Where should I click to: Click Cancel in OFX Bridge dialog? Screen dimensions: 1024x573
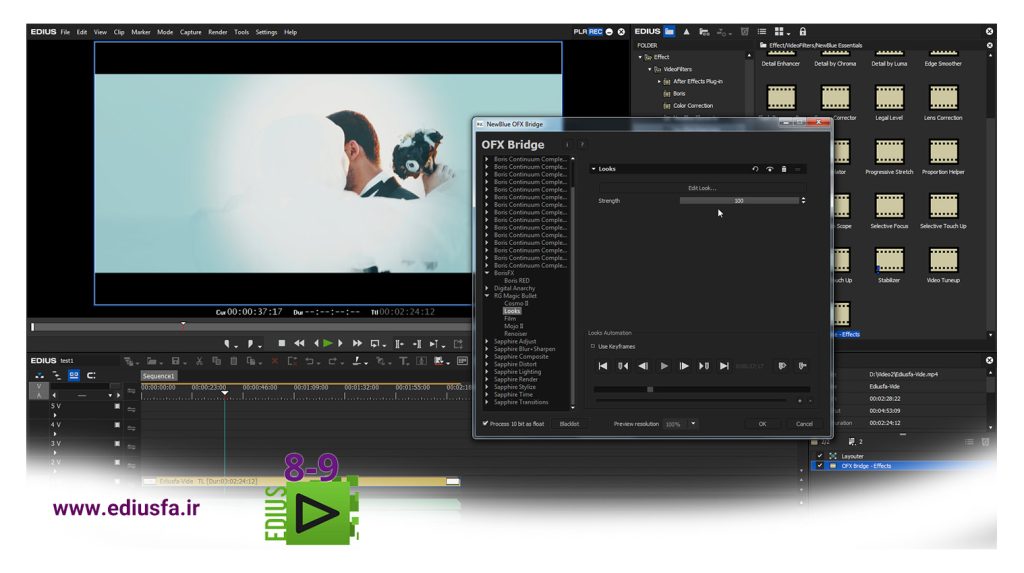coord(804,424)
